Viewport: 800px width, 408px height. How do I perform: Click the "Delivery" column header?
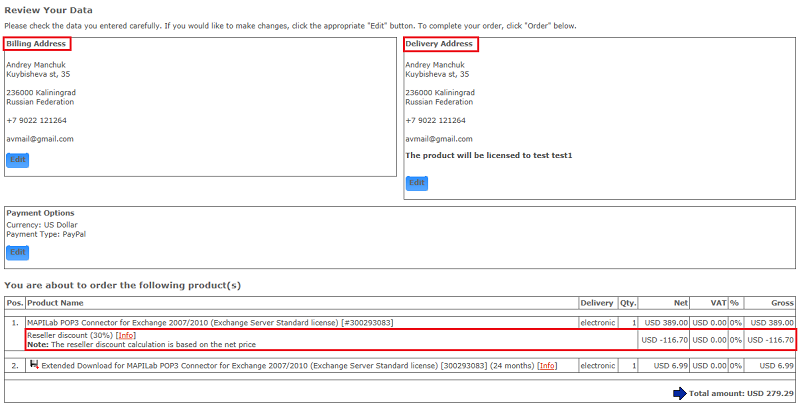pos(596,303)
